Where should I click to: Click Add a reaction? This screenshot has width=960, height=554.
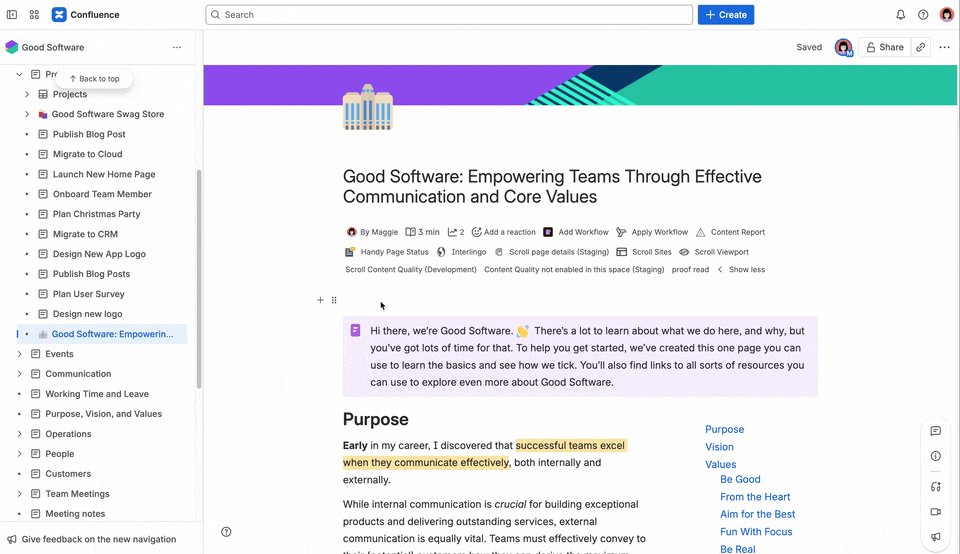[x=503, y=232]
